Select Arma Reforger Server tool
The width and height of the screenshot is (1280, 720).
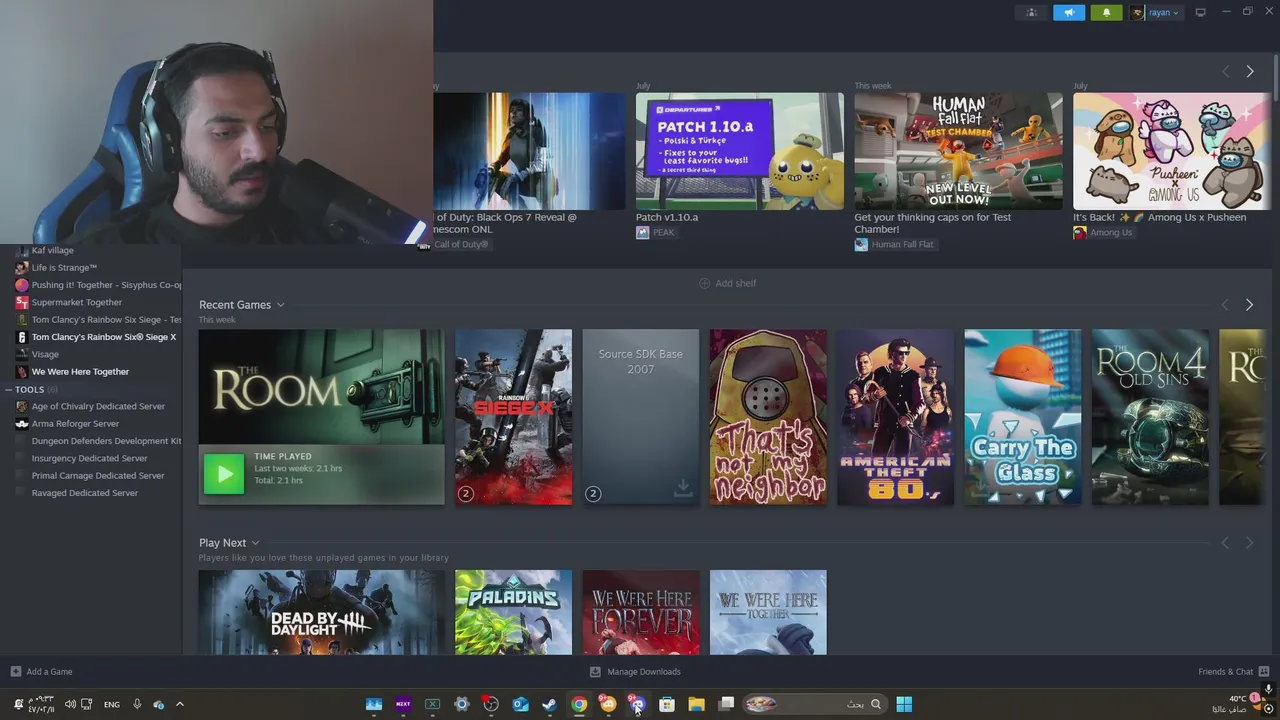[75, 423]
